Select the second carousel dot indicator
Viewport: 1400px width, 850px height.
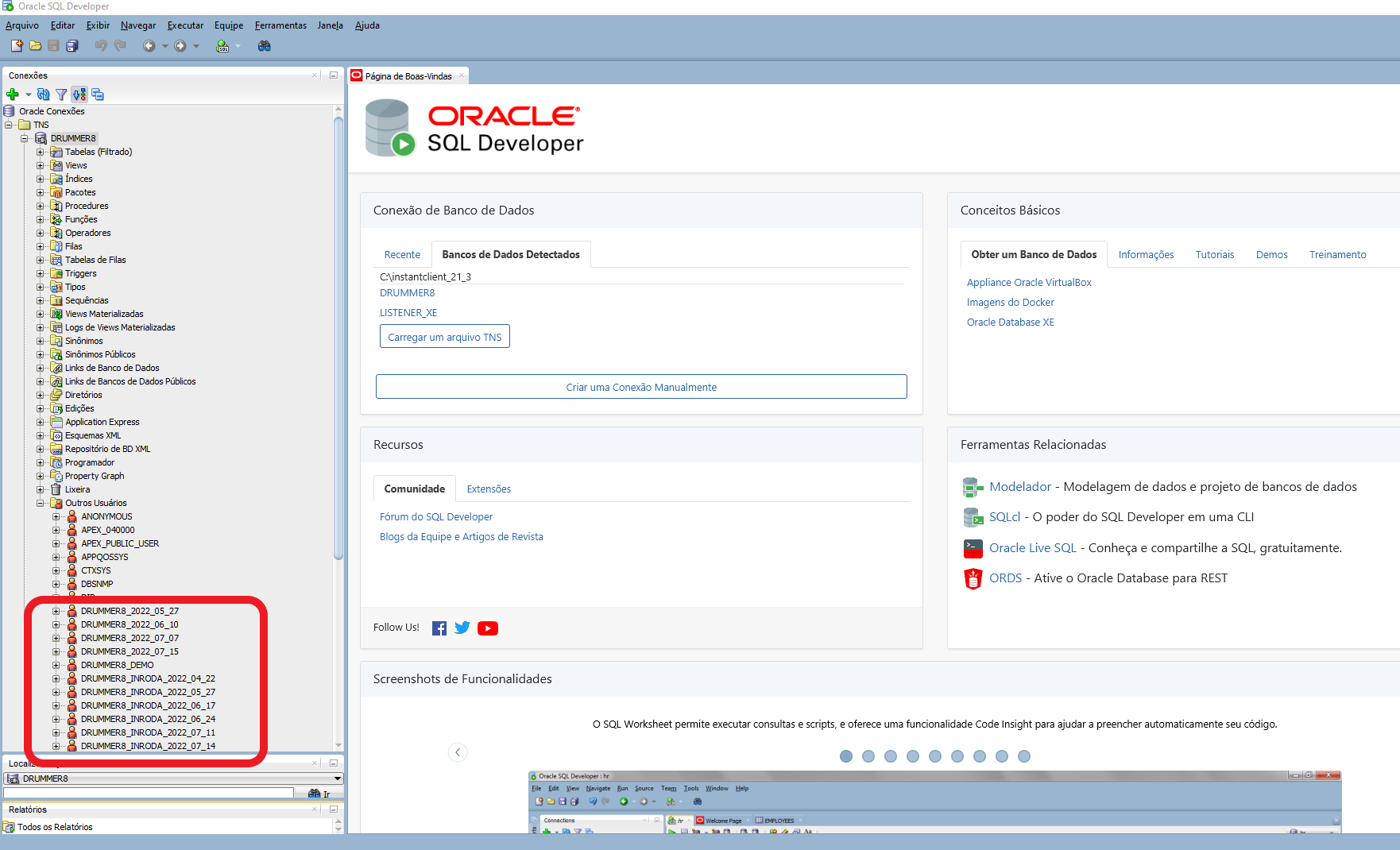click(x=868, y=756)
